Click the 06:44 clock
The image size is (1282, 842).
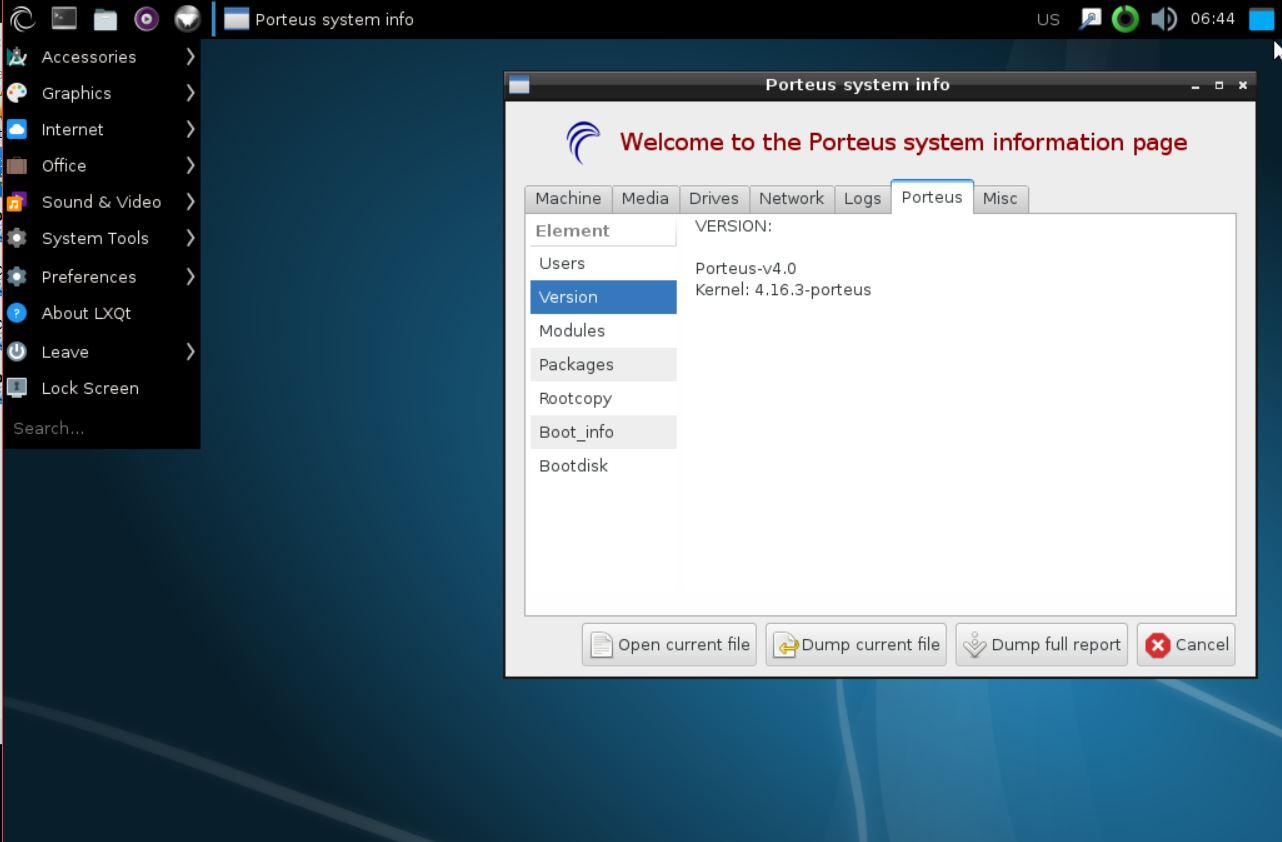click(1212, 19)
